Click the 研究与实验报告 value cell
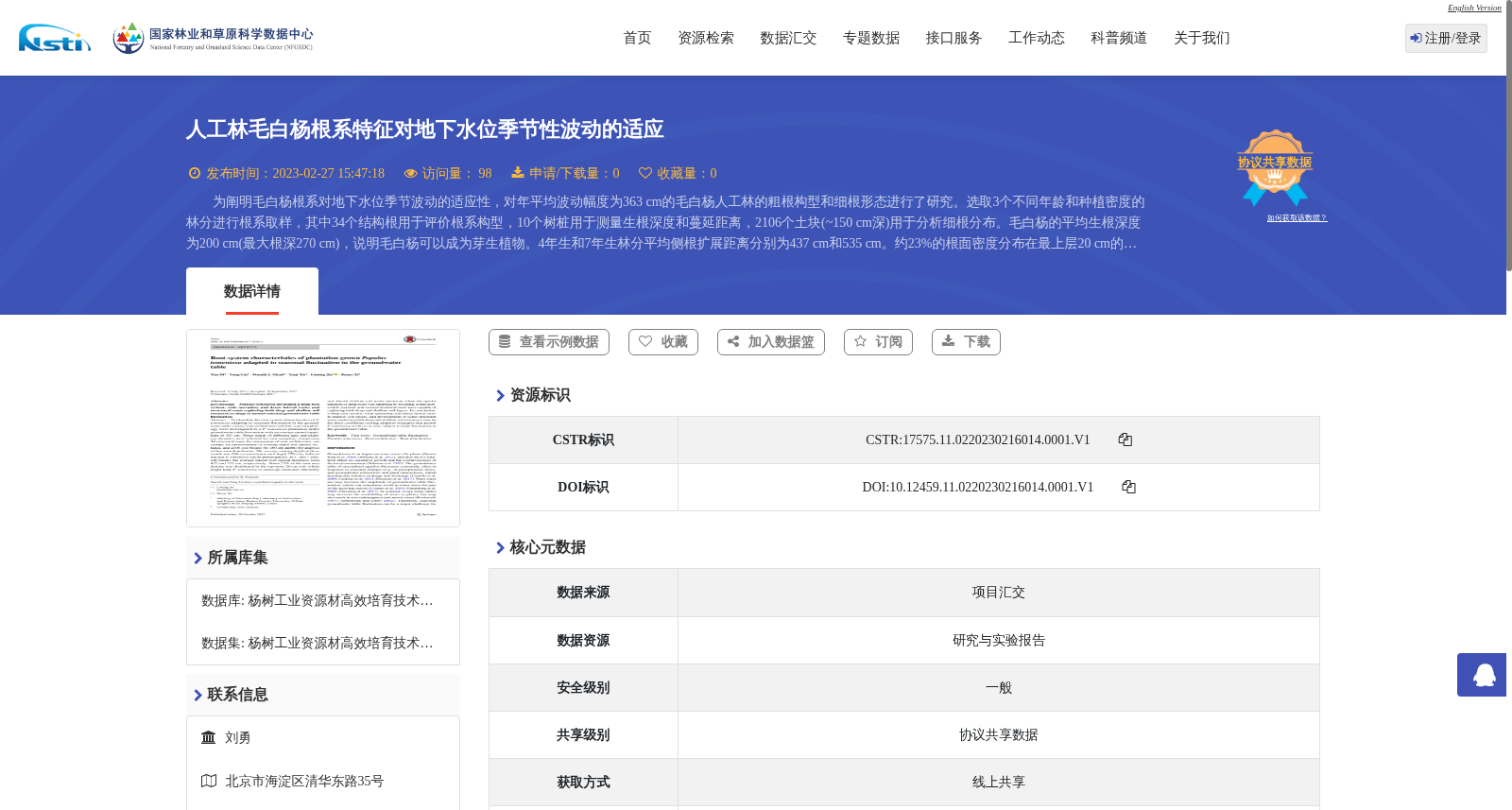This screenshot has width=1512, height=810. tap(999, 641)
